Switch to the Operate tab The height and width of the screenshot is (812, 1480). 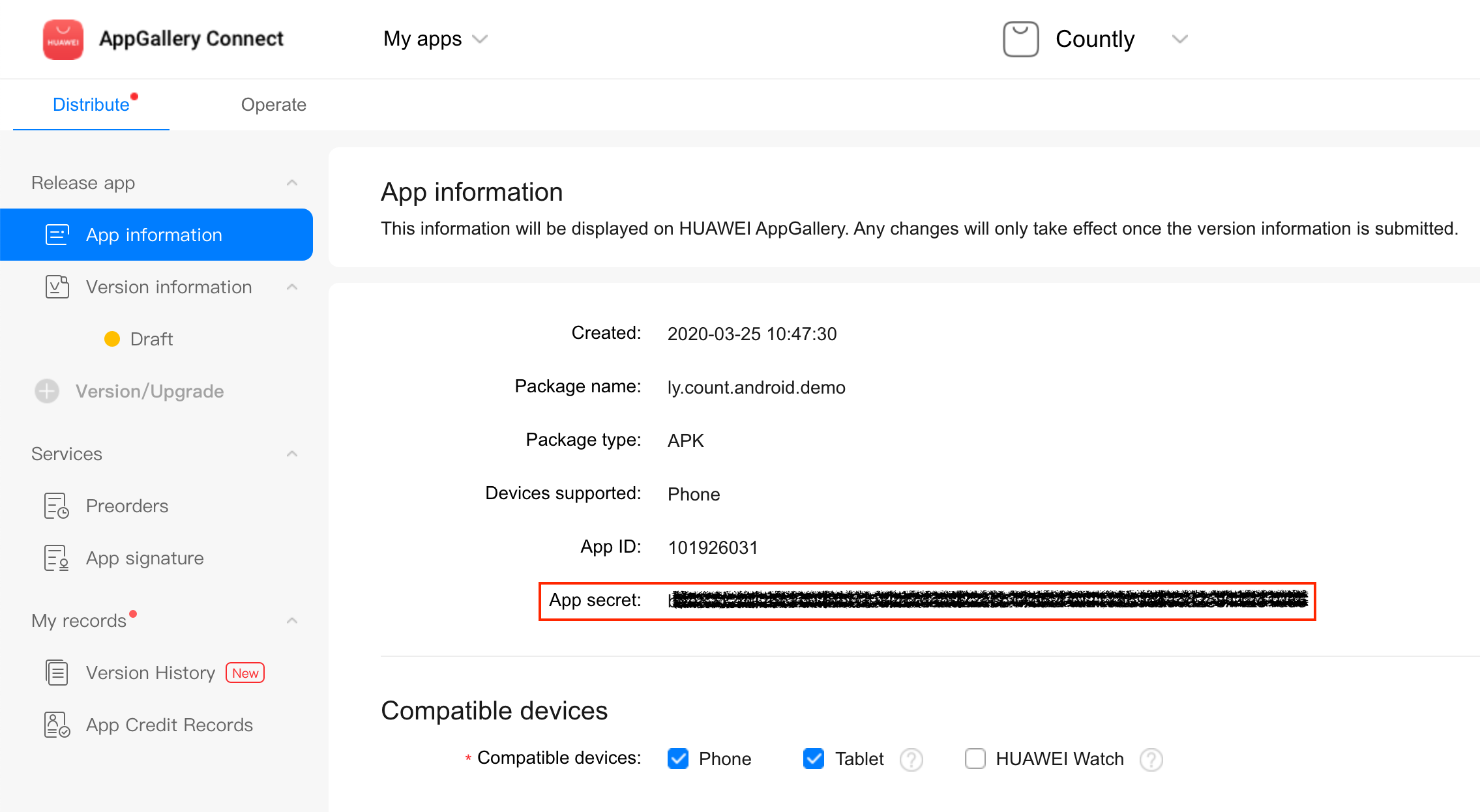(274, 105)
